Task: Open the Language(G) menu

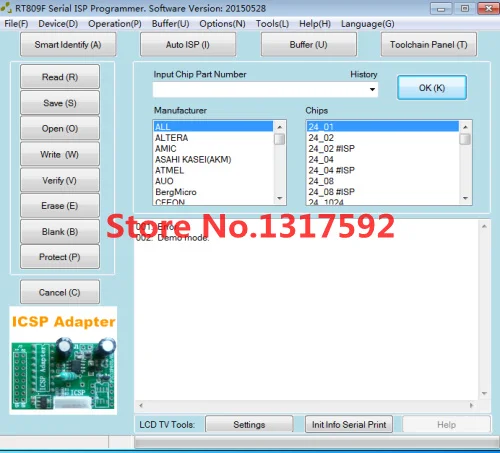Action: (x=367, y=24)
